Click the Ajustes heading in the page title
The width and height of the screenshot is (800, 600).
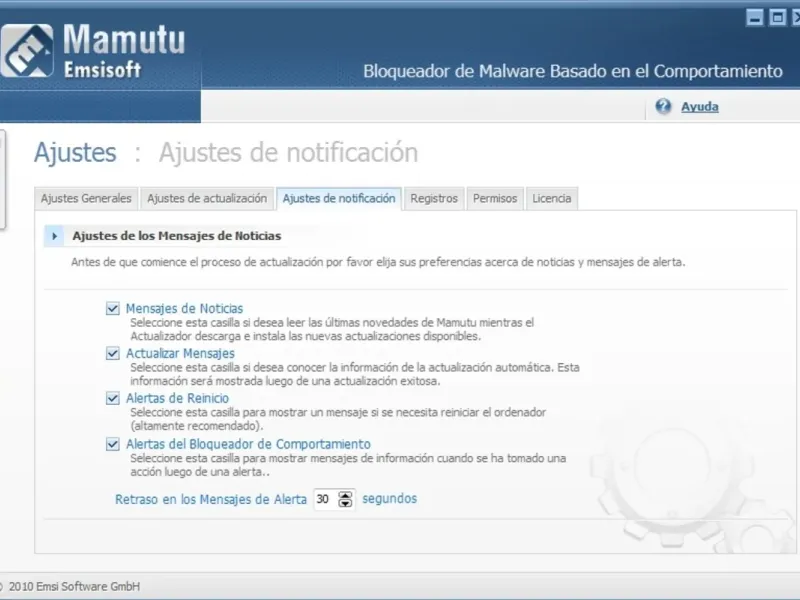pyautogui.click(x=75, y=153)
